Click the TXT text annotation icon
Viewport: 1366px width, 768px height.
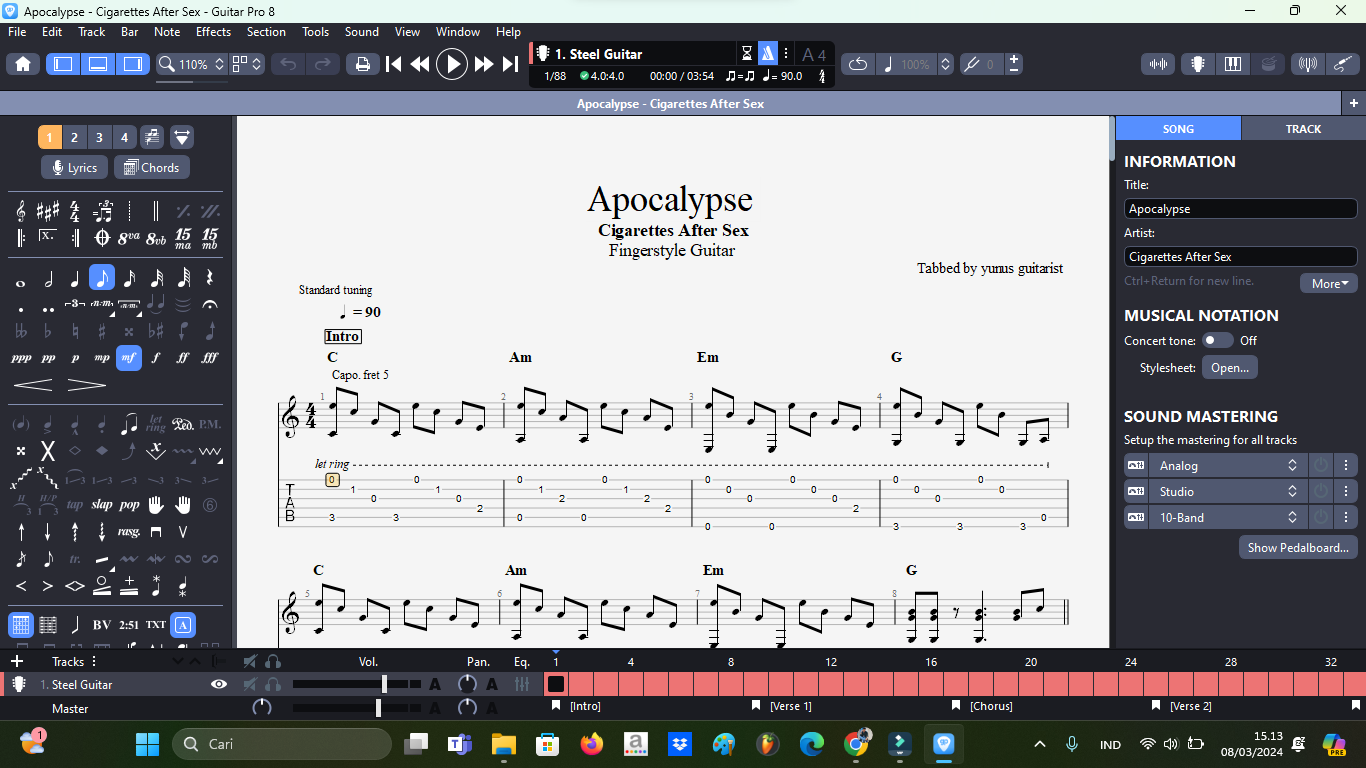pyautogui.click(x=156, y=625)
